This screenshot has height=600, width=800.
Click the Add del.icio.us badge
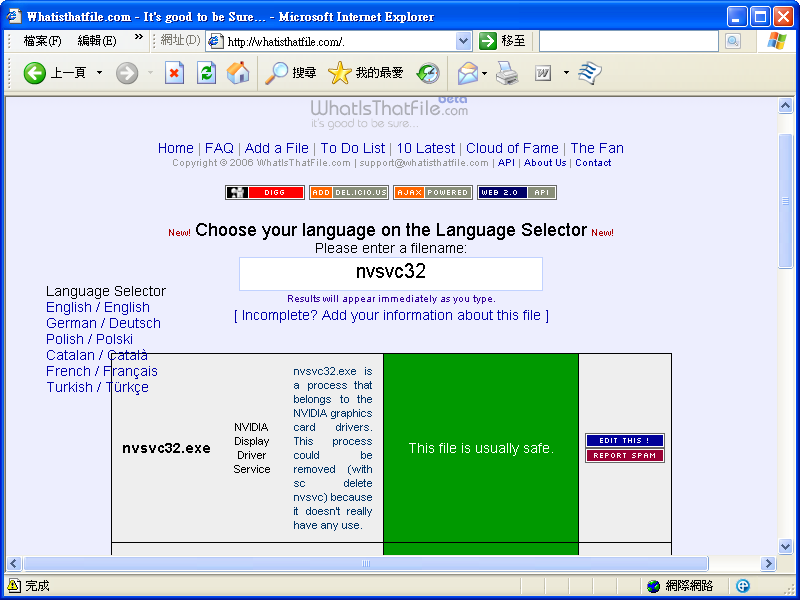coord(349,192)
